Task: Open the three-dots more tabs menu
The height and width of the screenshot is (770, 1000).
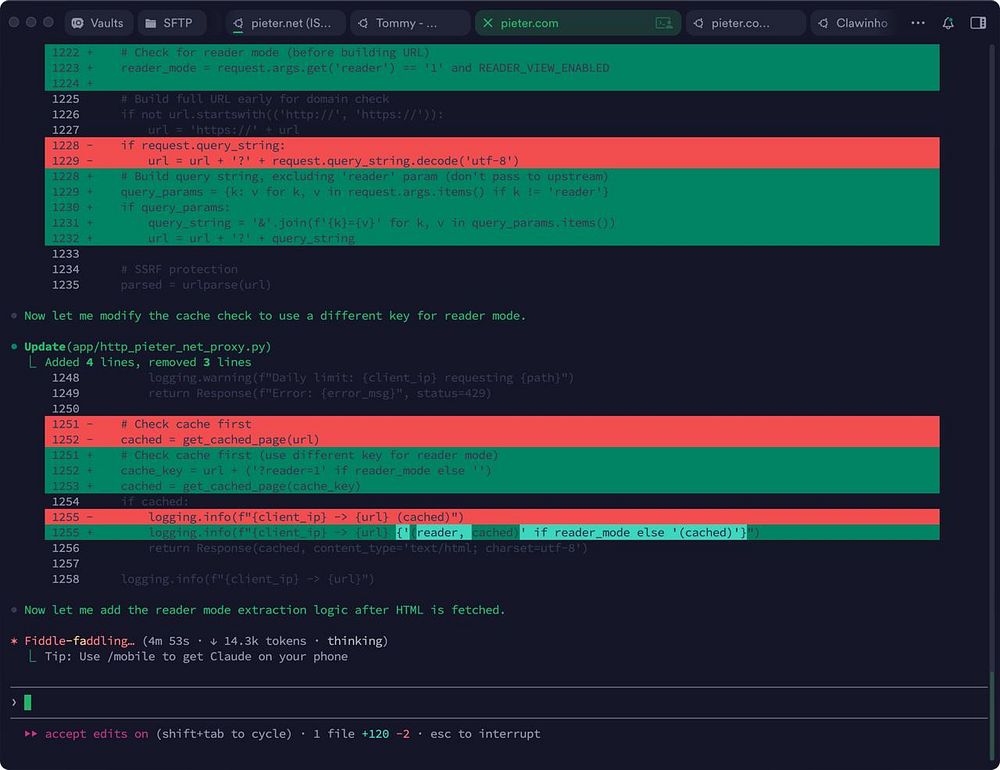Action: click(918, 23)
